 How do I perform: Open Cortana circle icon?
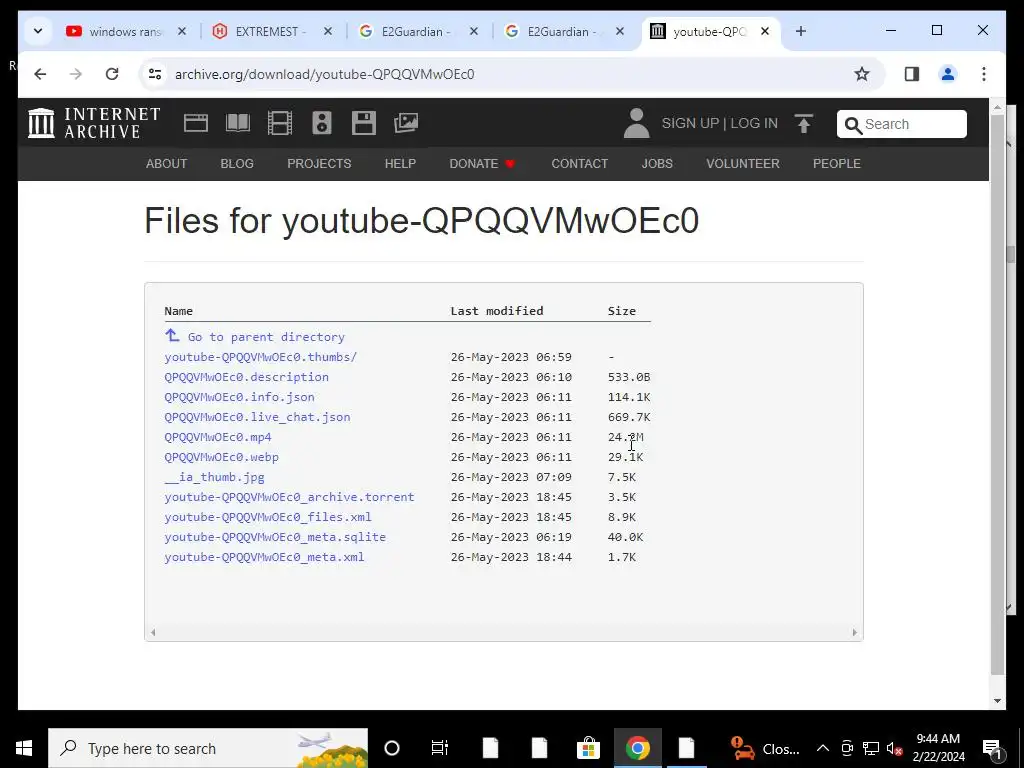click(x=392, y=748)
